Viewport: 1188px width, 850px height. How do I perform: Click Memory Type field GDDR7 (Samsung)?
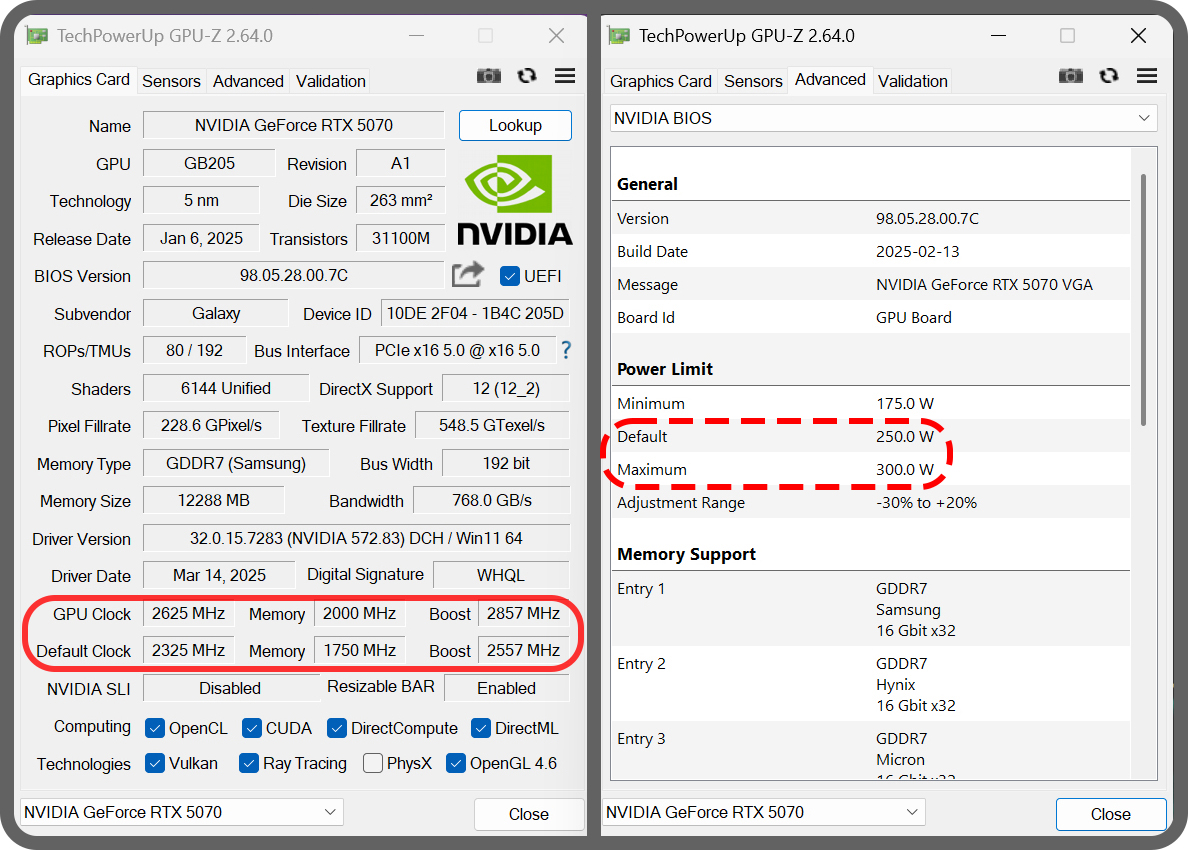[236, 463]
